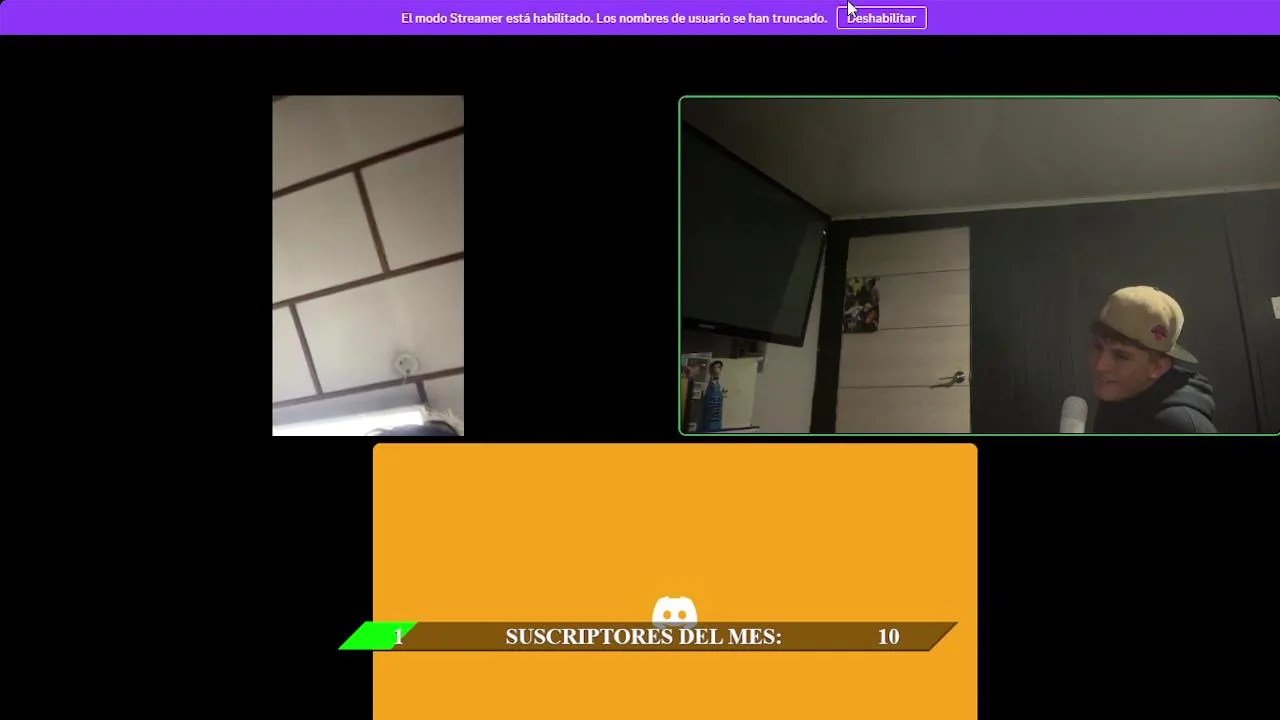Click the Discord logo on orange tile
This screenshot has width=1280, height=720.
pos(675,610)
